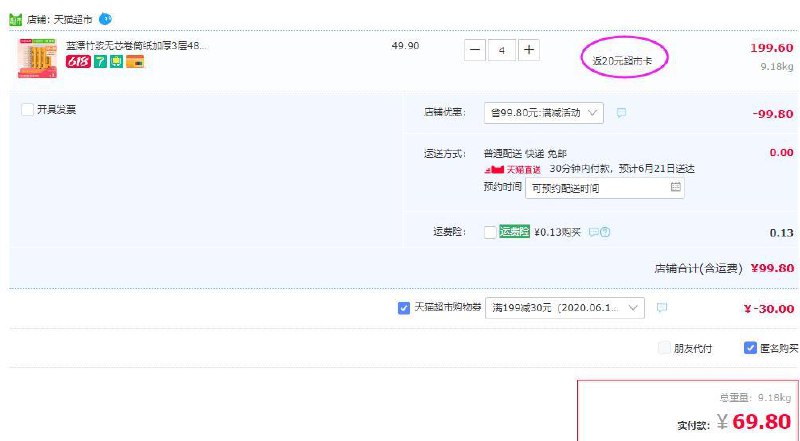Viewport: 800px width, 441px height.
Task: Check the 朋友代付 friend-pay checkbox
Action: pos(664,348)
